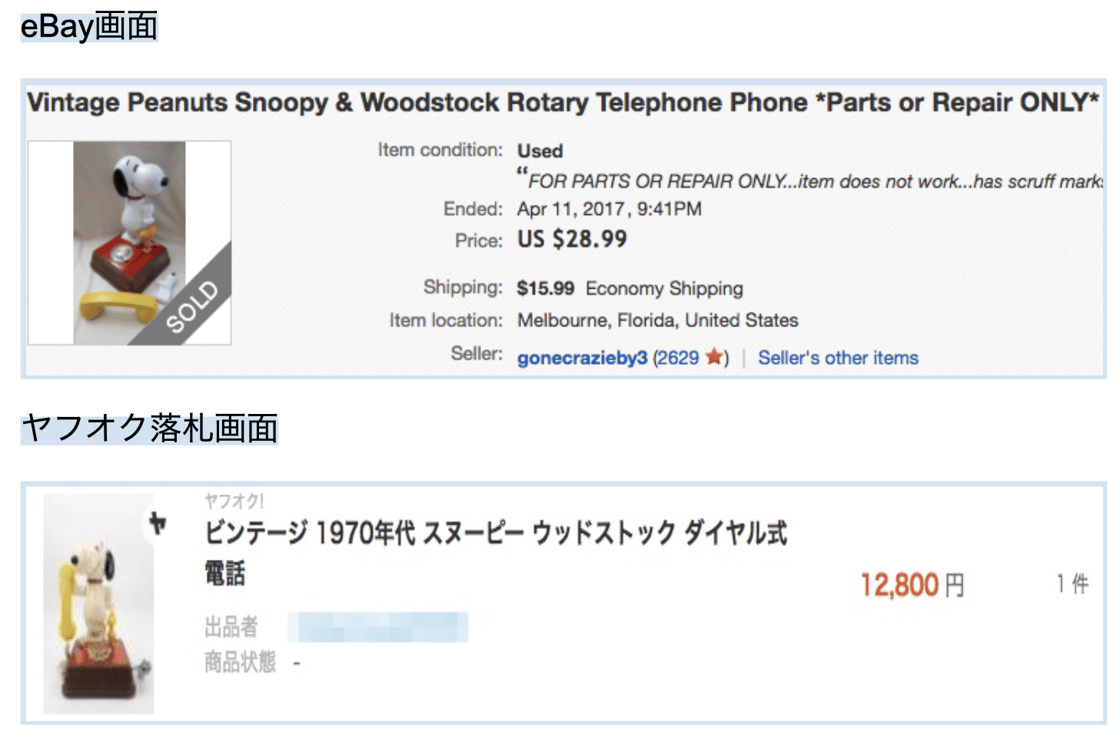Click the ヤフオク落札画面 heading
This screenshot has width=1120, height=745.
coord(149,428)
